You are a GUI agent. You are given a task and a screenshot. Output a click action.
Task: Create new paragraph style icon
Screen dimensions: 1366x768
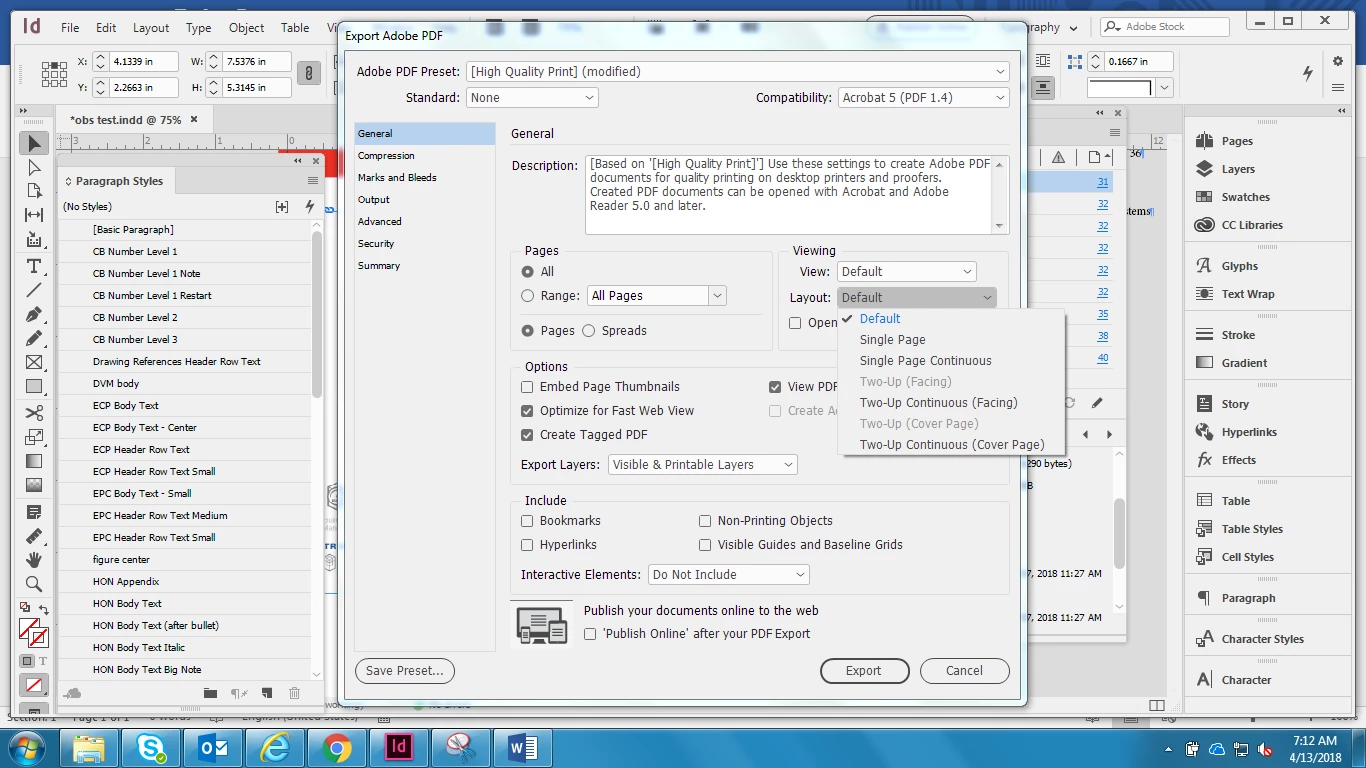[x=267, y=692]
